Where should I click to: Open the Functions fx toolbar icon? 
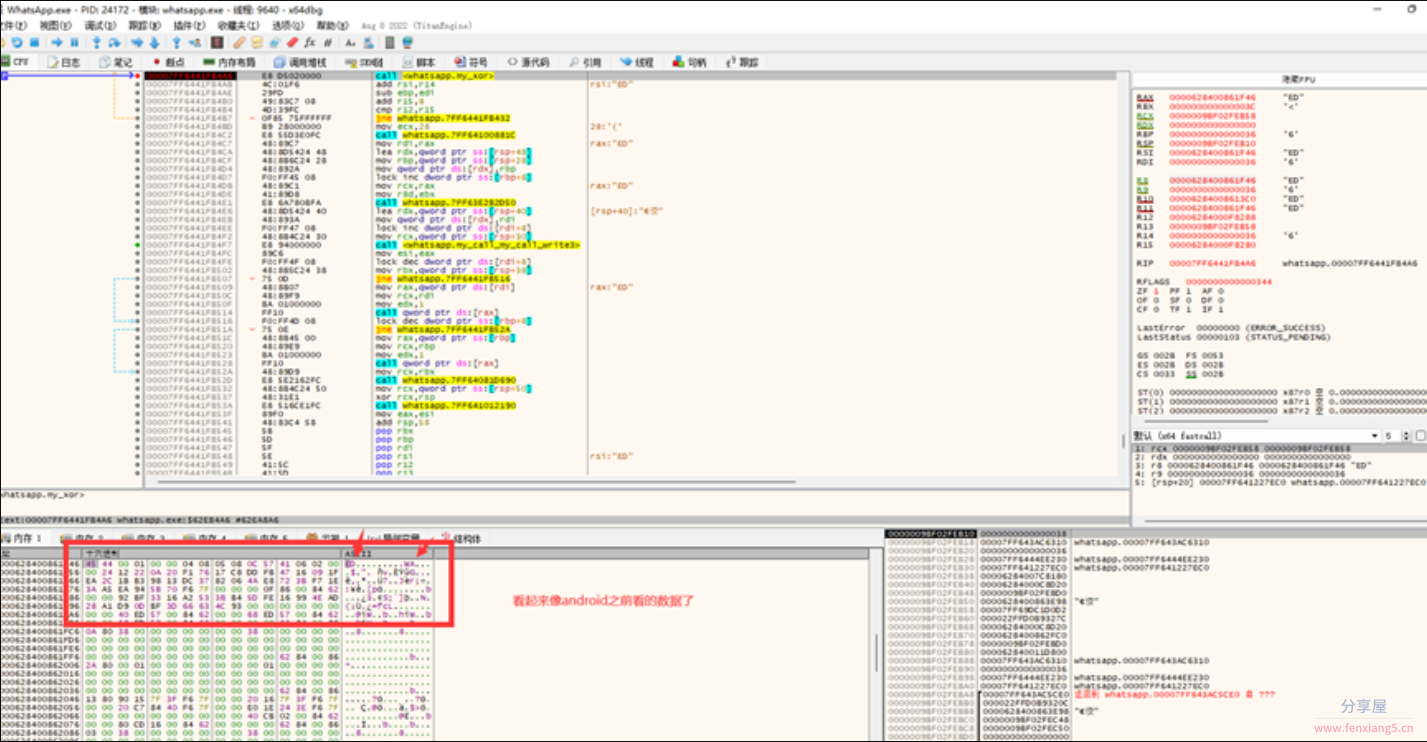(309, 43)
